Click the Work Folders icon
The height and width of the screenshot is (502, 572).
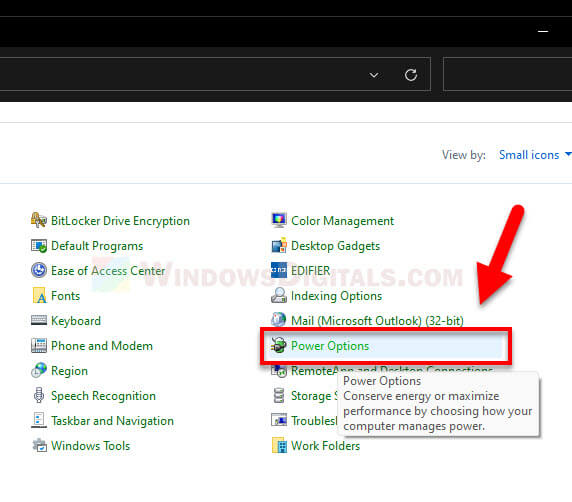pos(279,445)
